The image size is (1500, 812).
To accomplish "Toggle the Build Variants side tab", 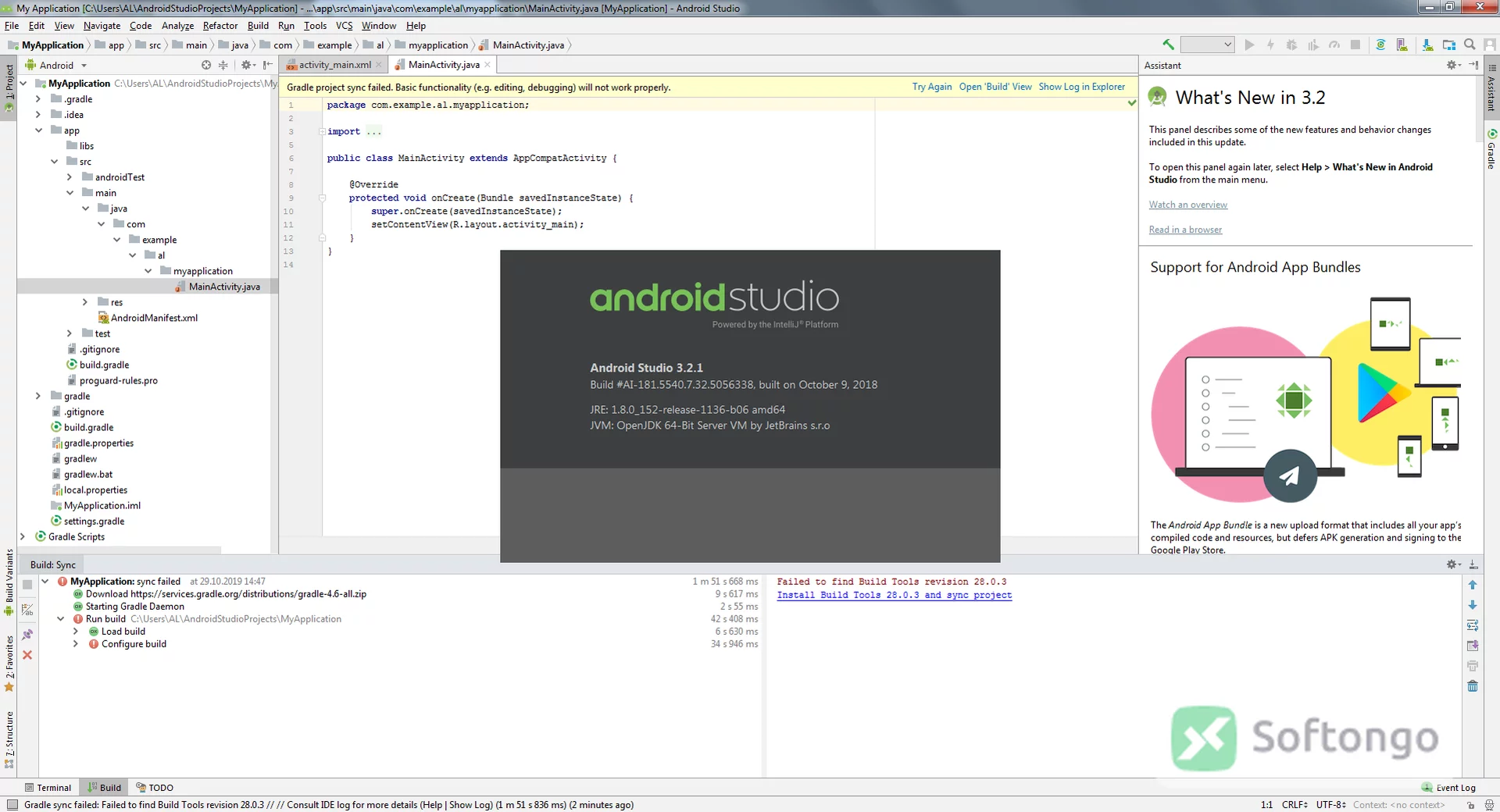I will (9, 582).
